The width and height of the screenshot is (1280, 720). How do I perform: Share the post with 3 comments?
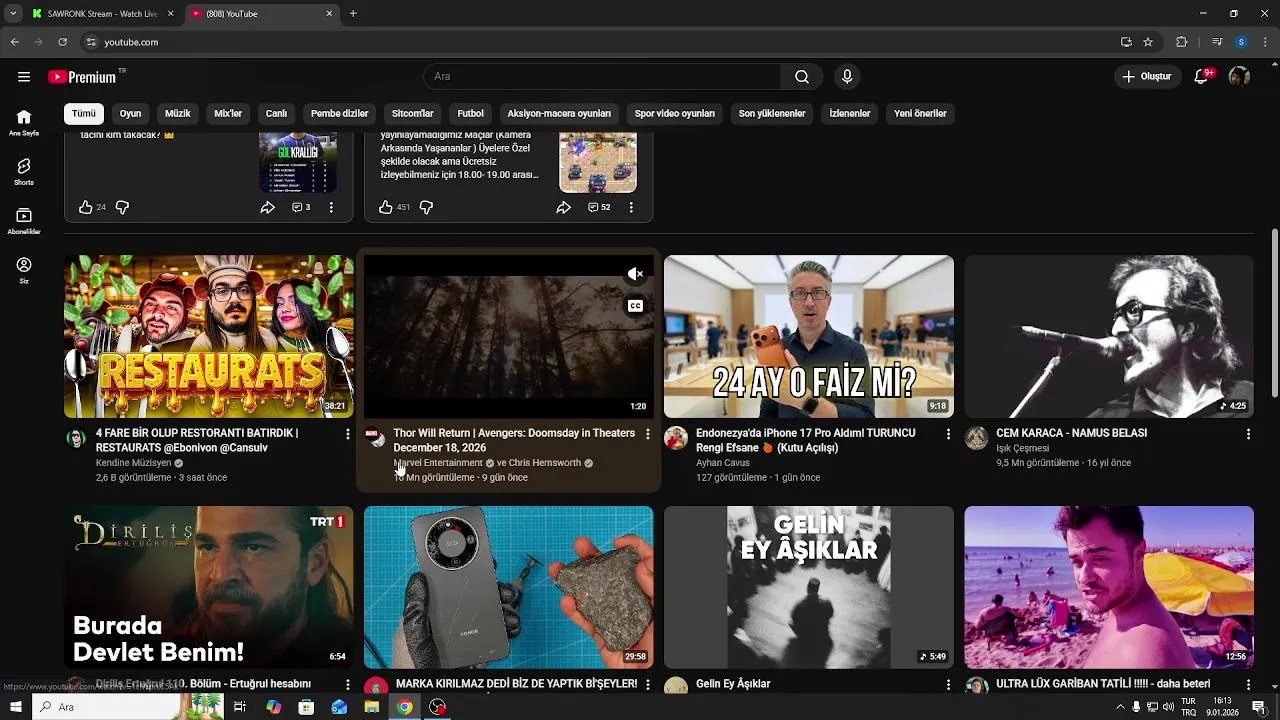[267, 207]
